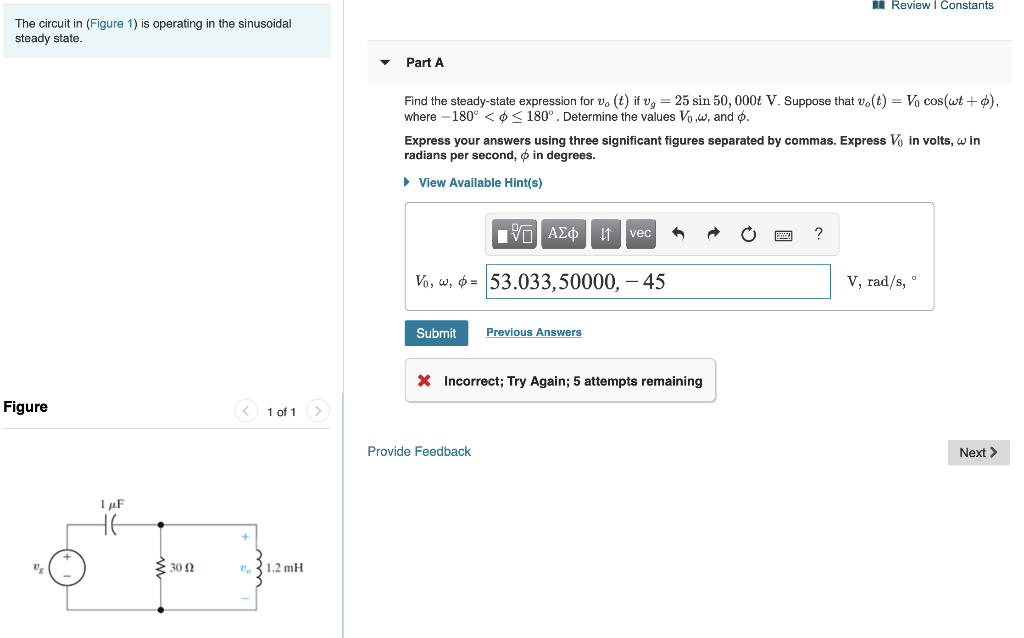Click the 'V, rad/s, °' units label
Screen dimensions: 1024x638
[882, 281]
